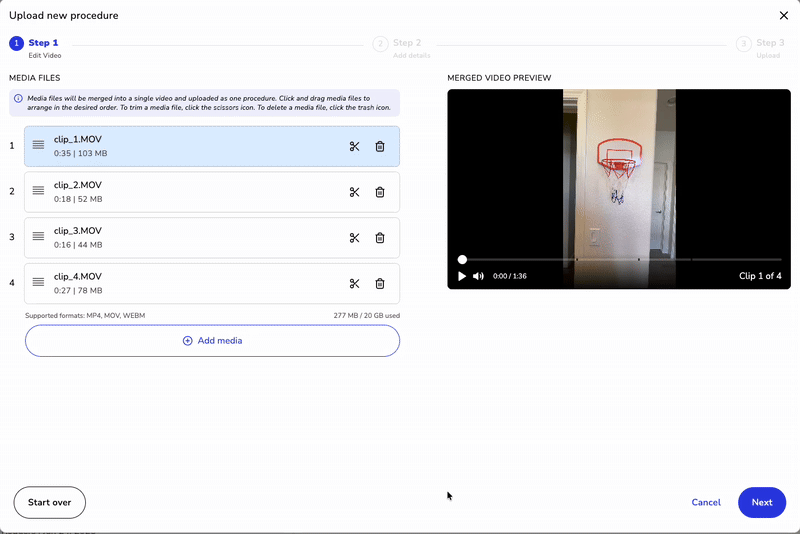Image resolution: width=800 pixels, height=534 pixels.
Task: Mute the video preview volume
Action: 478,276
